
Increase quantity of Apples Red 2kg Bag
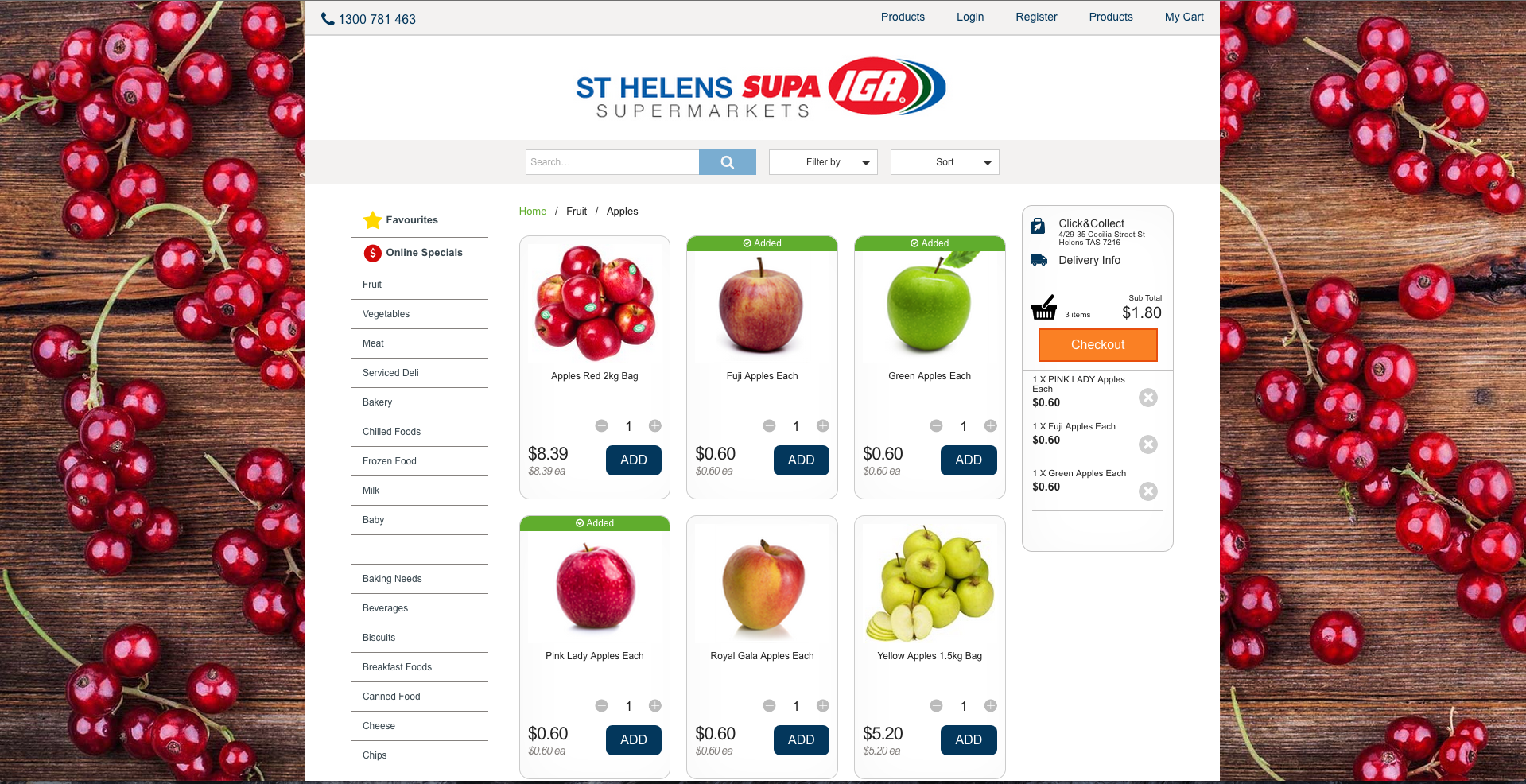(x=655, y=426)
